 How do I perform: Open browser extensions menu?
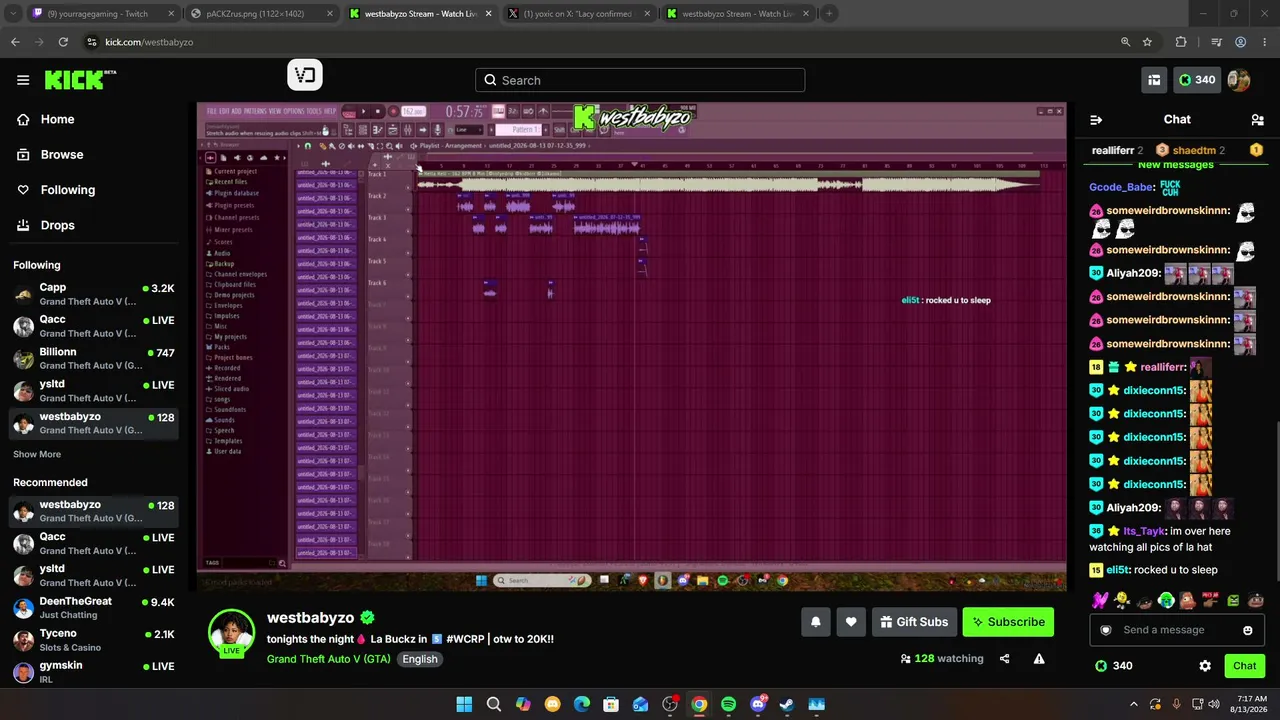tap(1181, 42)
